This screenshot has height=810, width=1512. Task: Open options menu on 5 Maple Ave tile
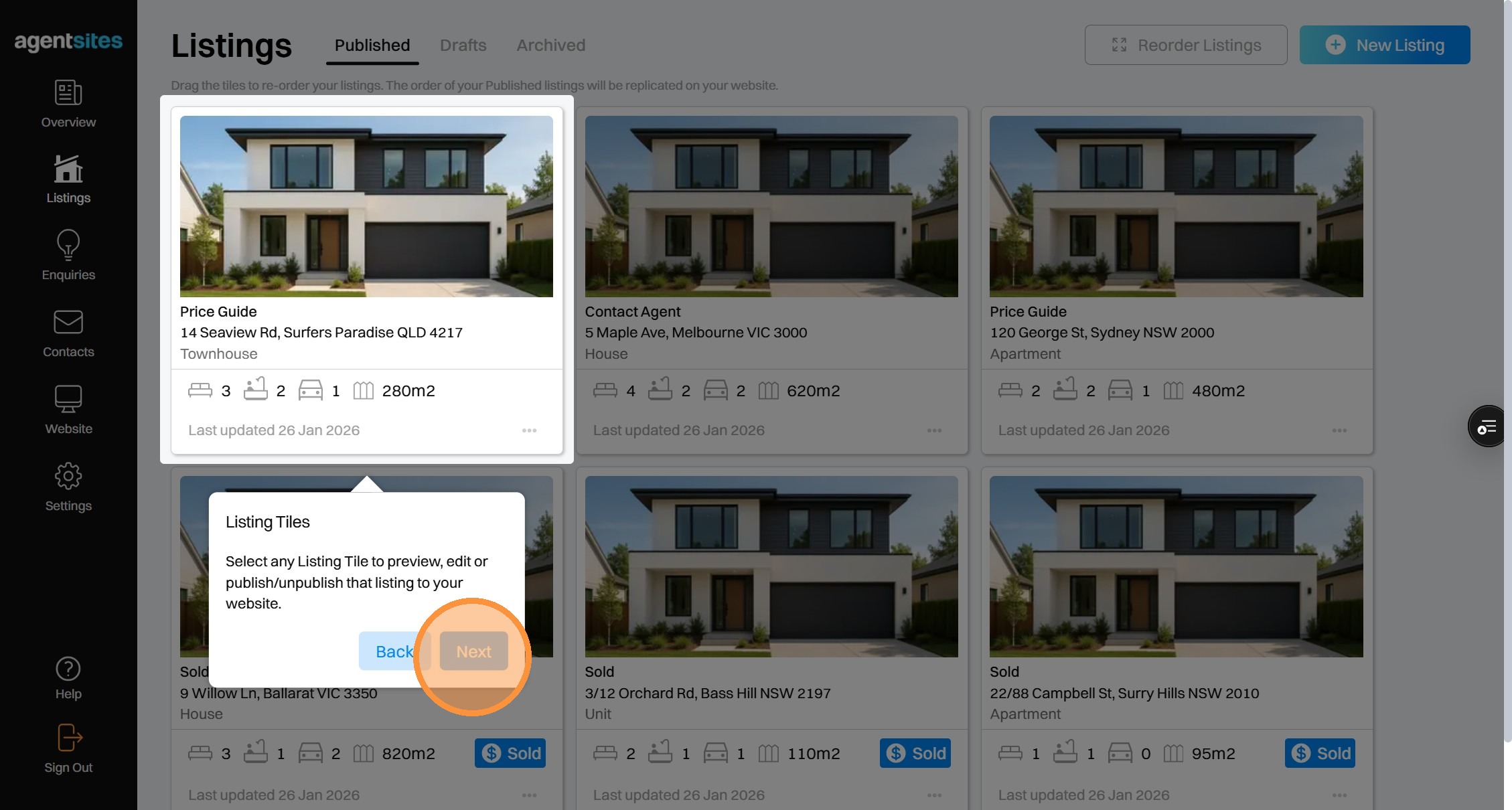coord(934,430)
